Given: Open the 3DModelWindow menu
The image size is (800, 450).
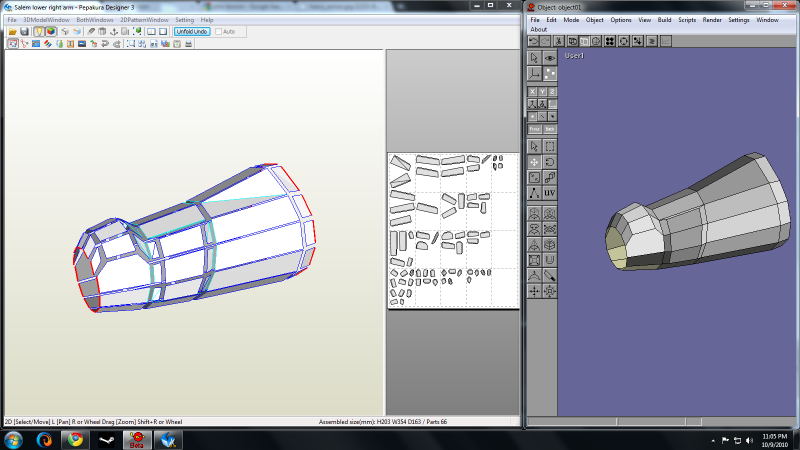Looking at the screenshot, I should point(46,20).
